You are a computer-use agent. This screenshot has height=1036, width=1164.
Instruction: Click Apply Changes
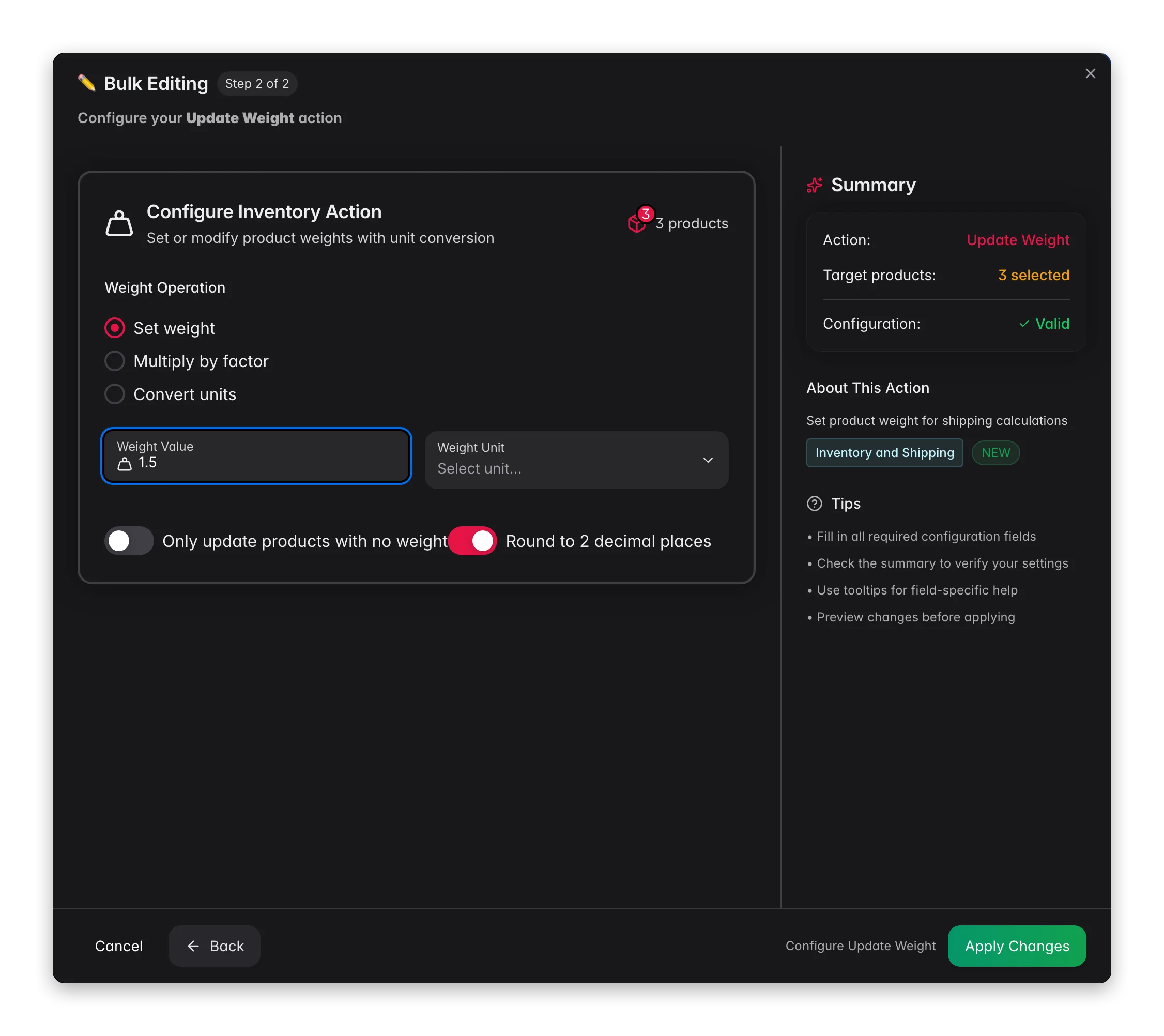(x=1017, y=946)
